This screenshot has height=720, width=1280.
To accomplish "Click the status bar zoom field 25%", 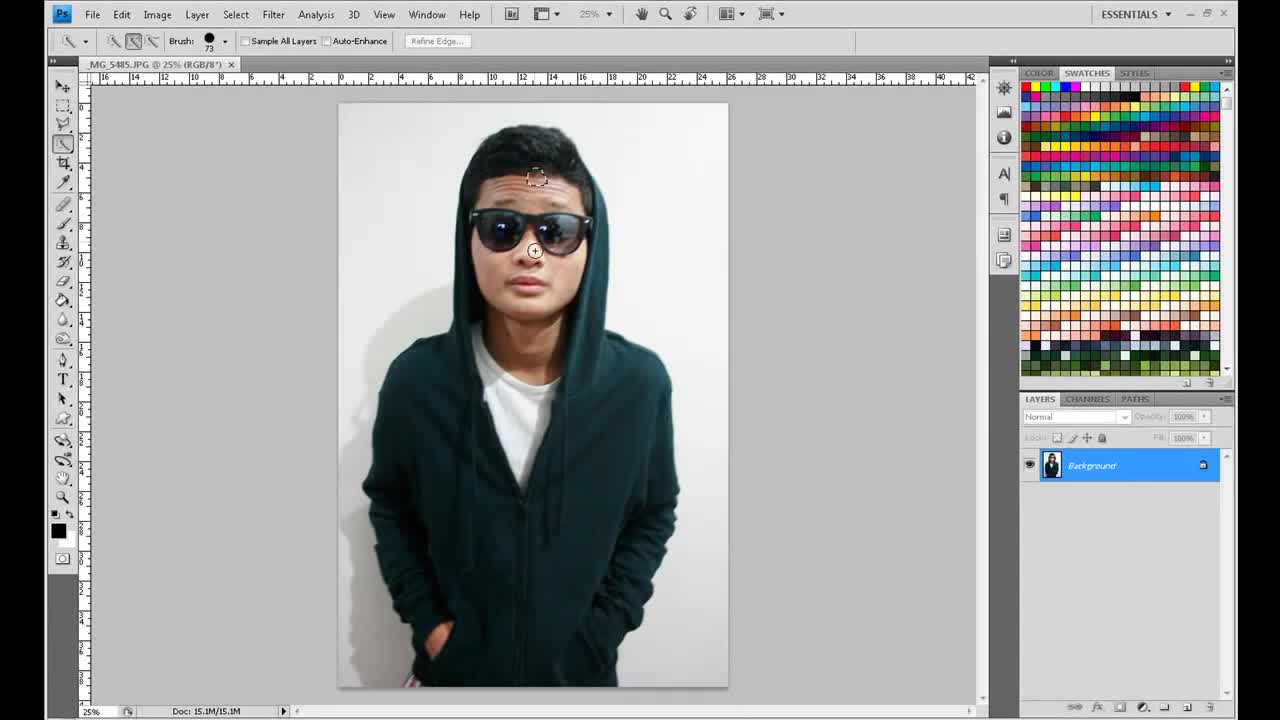I will (91, 711).
